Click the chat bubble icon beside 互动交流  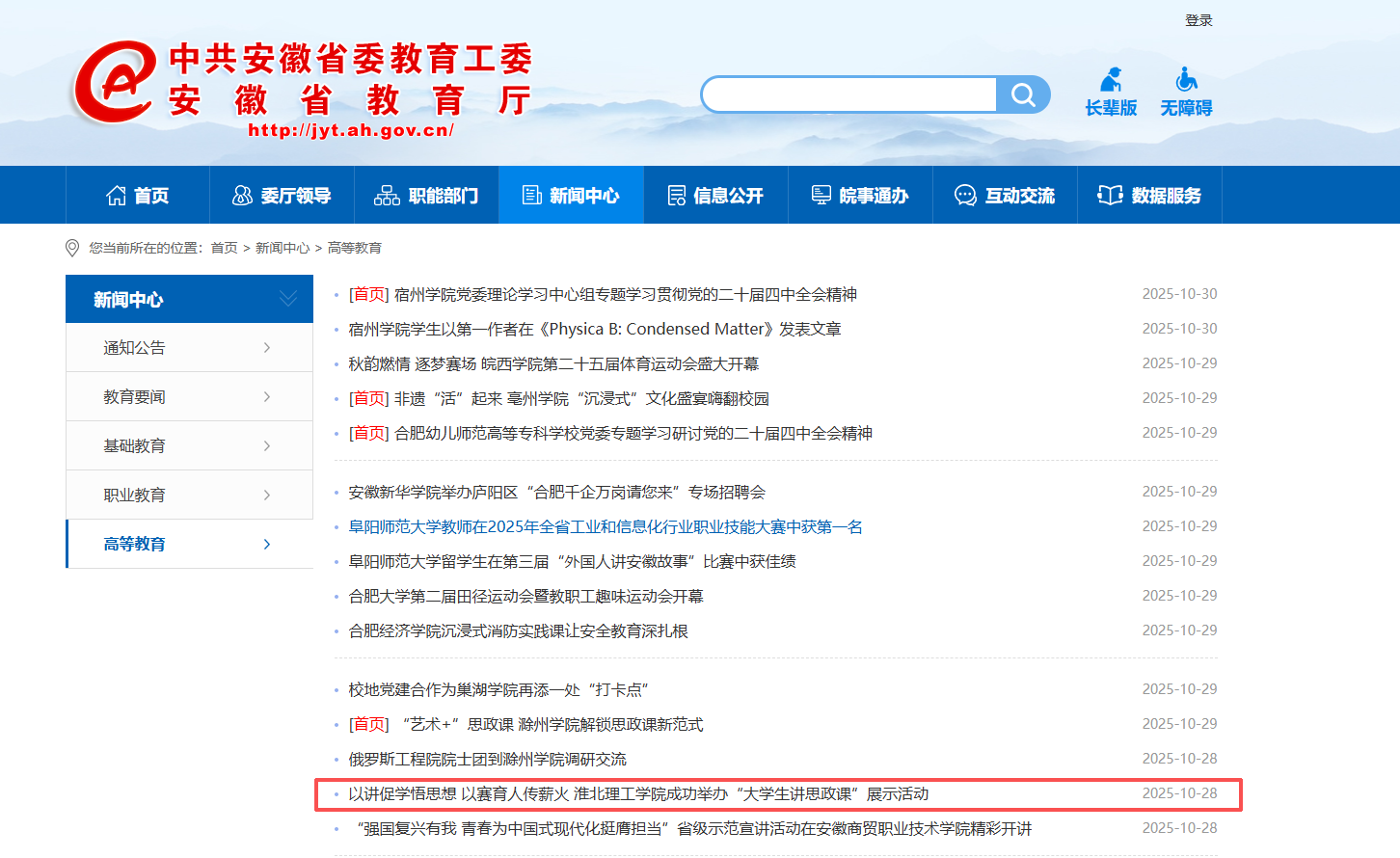point(965,196)
